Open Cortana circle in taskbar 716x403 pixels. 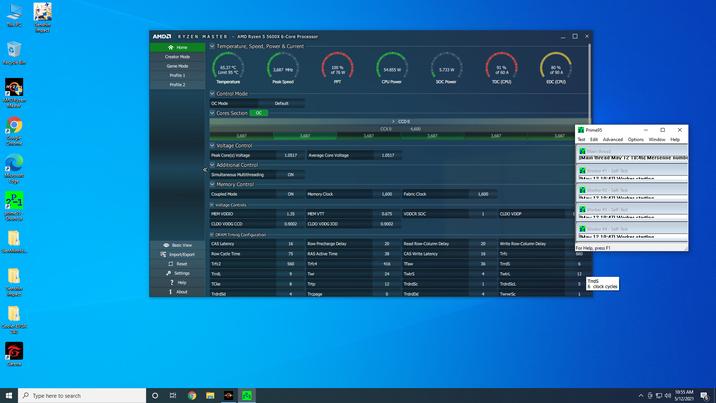click(x=155, y=396)
